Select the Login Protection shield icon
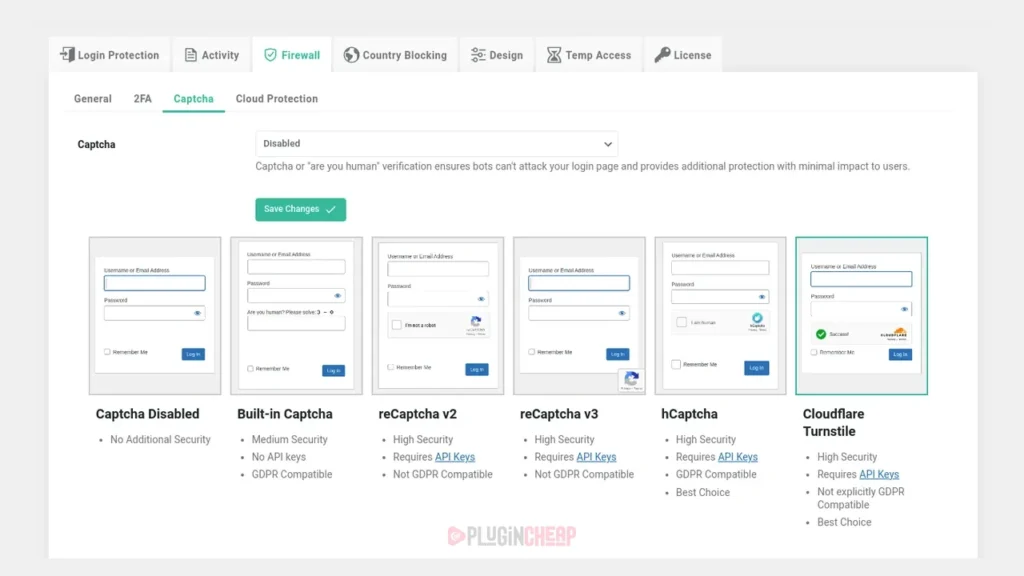Image resolution: width=1024 pixels, height=576 pixels. 67,55
